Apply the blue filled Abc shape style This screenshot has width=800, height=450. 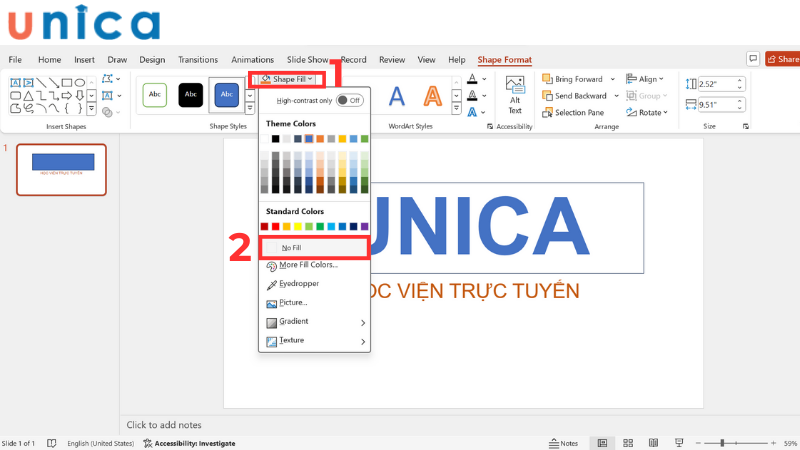pyautogui.click(x=227, y=95)
